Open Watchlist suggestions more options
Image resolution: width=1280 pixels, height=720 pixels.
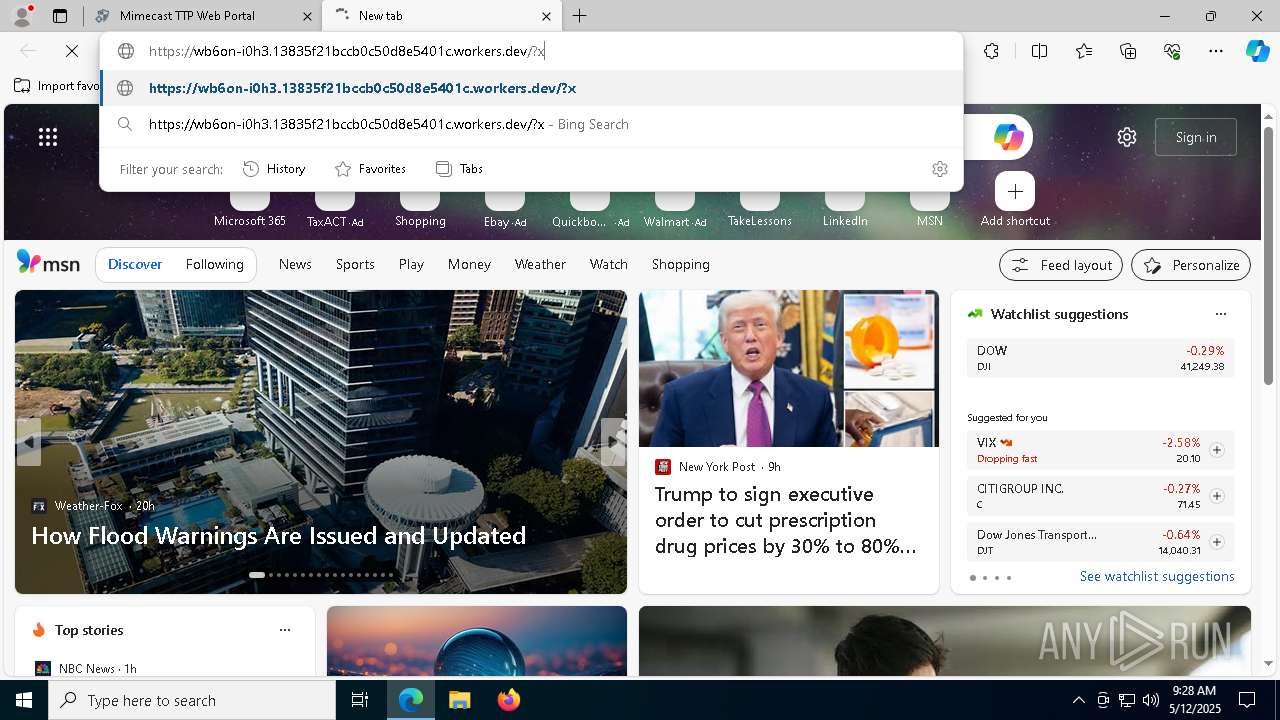[1220, 314]
